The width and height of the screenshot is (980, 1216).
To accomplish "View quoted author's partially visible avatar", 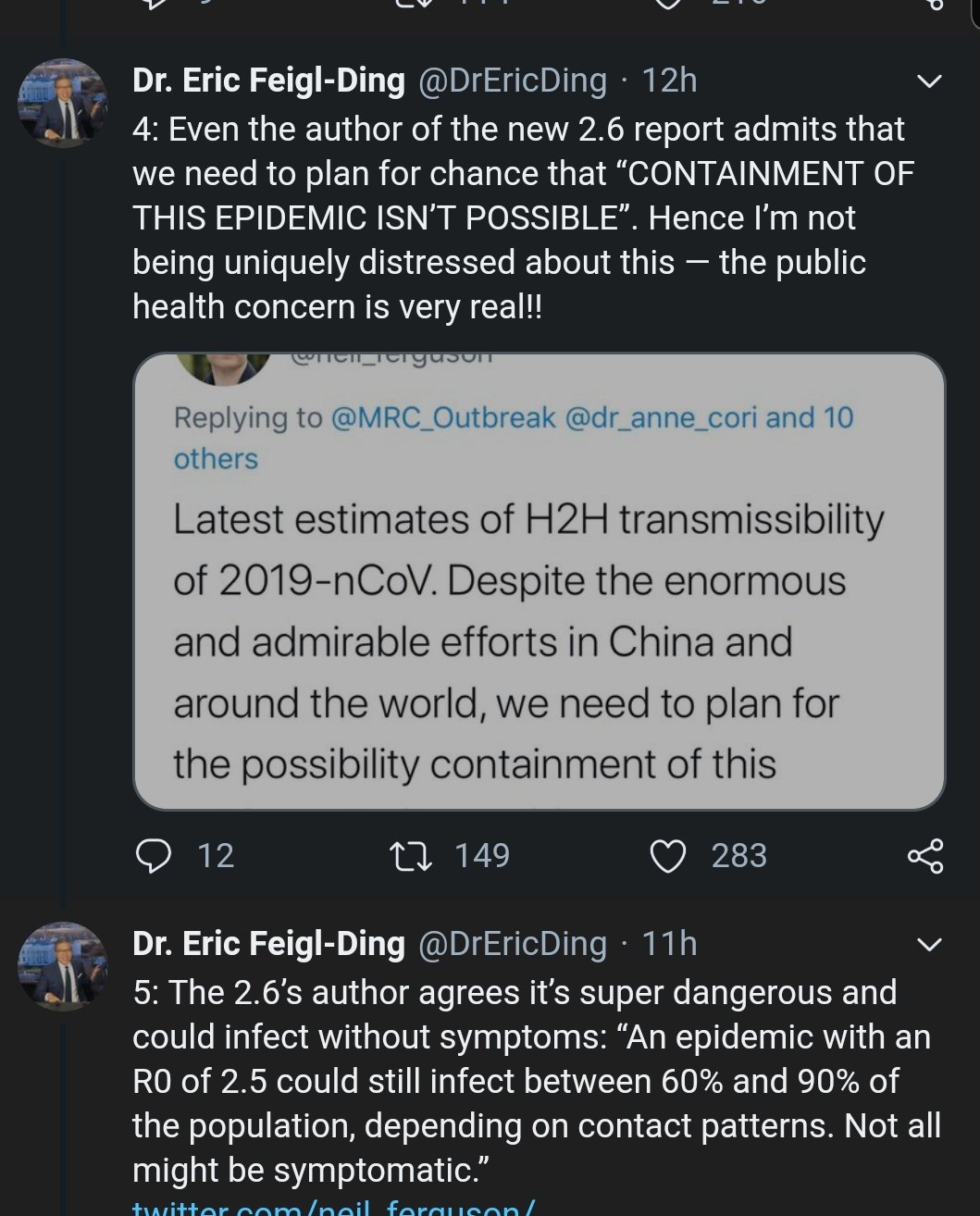I will 223,368.
